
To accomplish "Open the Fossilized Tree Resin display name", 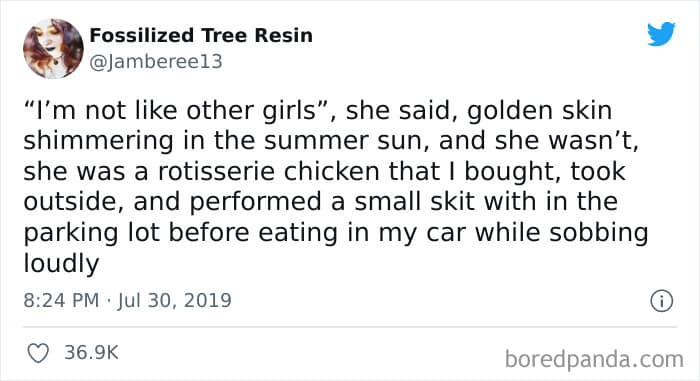I will tap(201, 35).
